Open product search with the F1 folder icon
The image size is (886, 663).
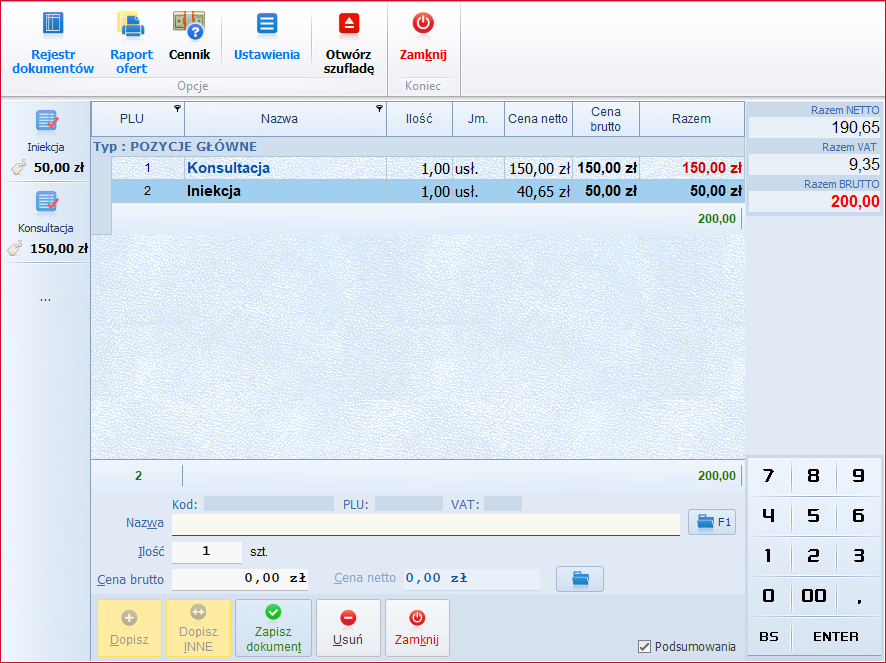711,523
